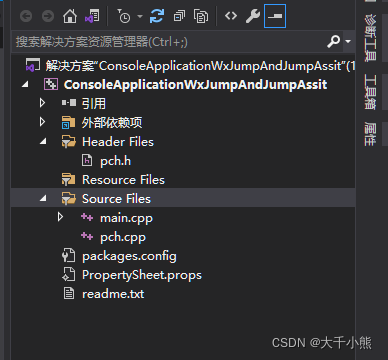Open the 工具箱 side tab

[370, 92]
